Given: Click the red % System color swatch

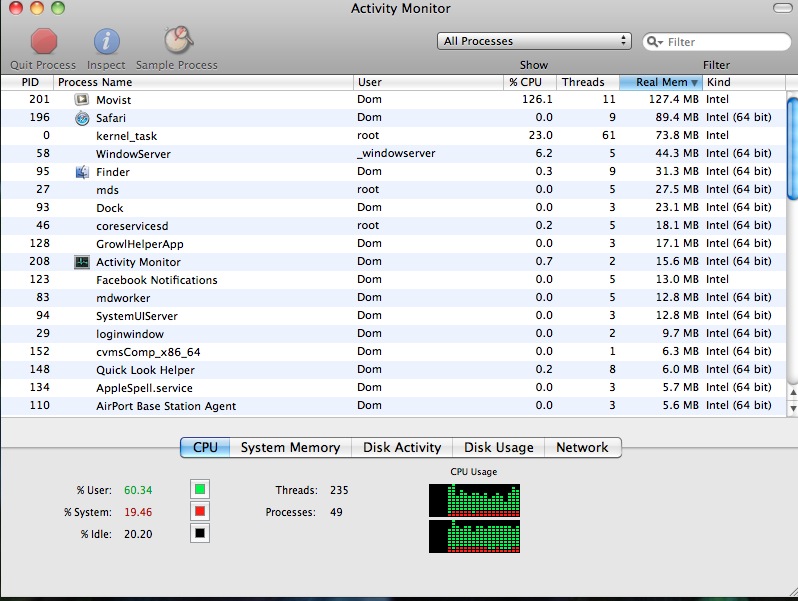Looking at the screenshot, I should click(200, 511).
